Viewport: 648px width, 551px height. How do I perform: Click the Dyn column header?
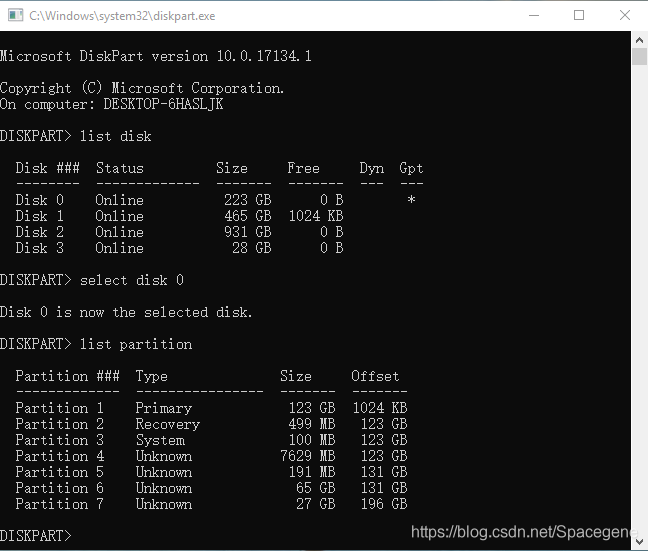coord(372,168)
